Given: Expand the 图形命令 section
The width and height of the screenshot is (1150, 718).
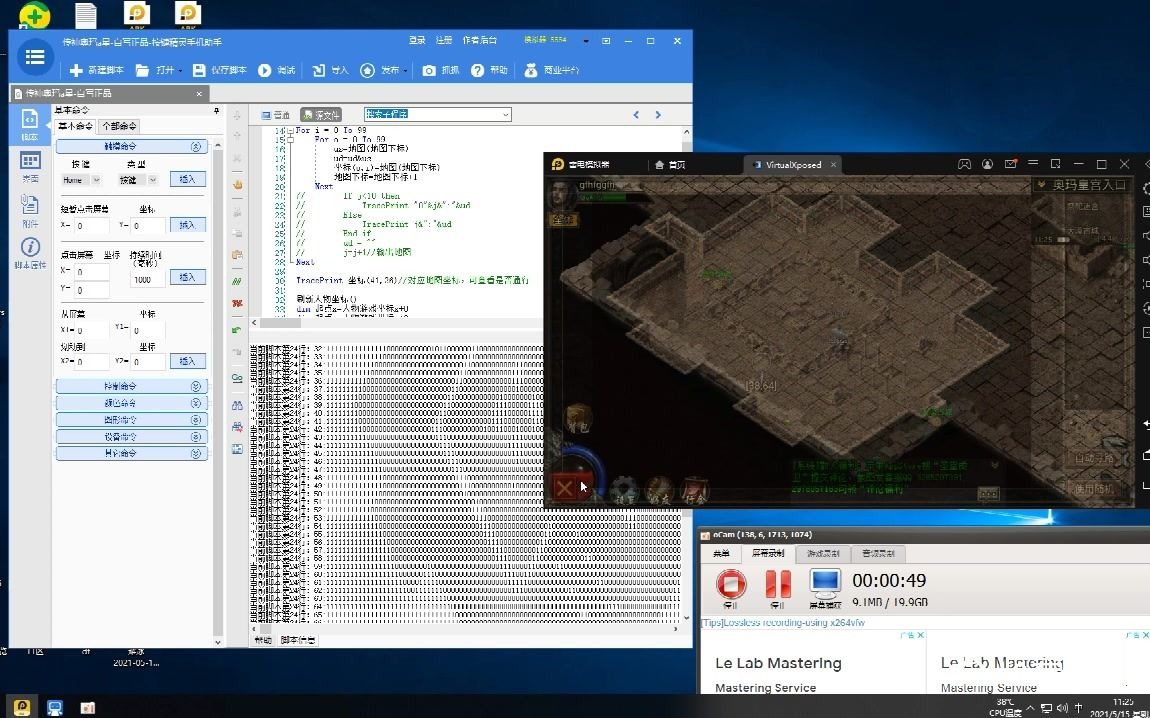Looking at the screenshot, I should tap(131, 420).
